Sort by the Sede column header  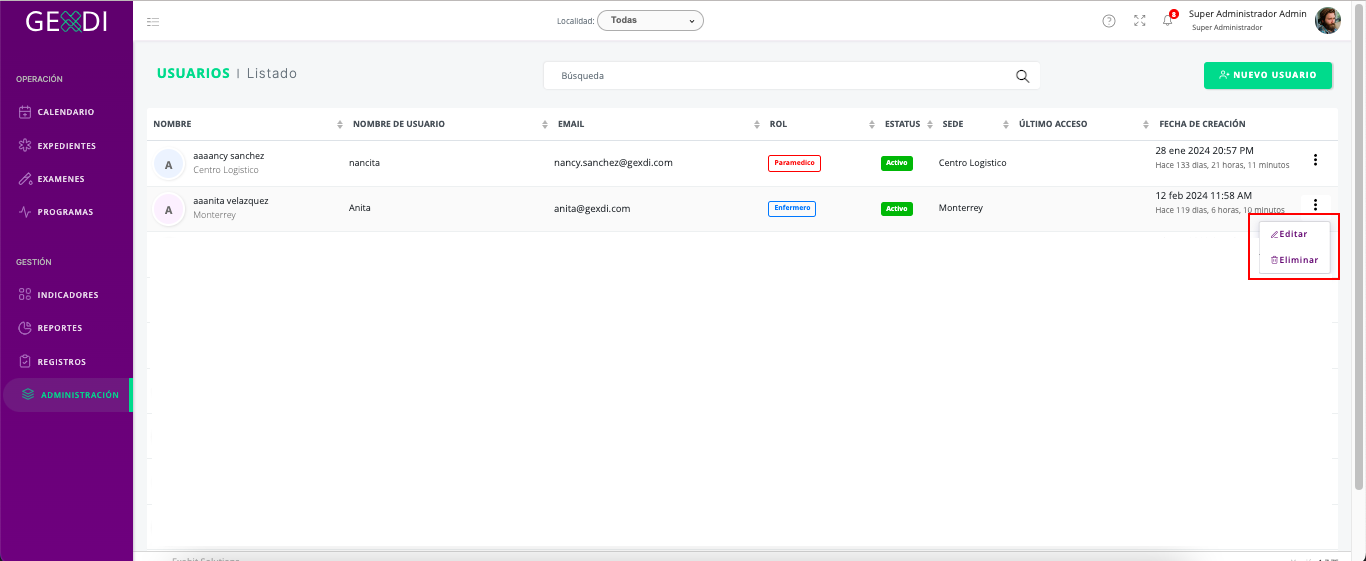coord(953,124)
